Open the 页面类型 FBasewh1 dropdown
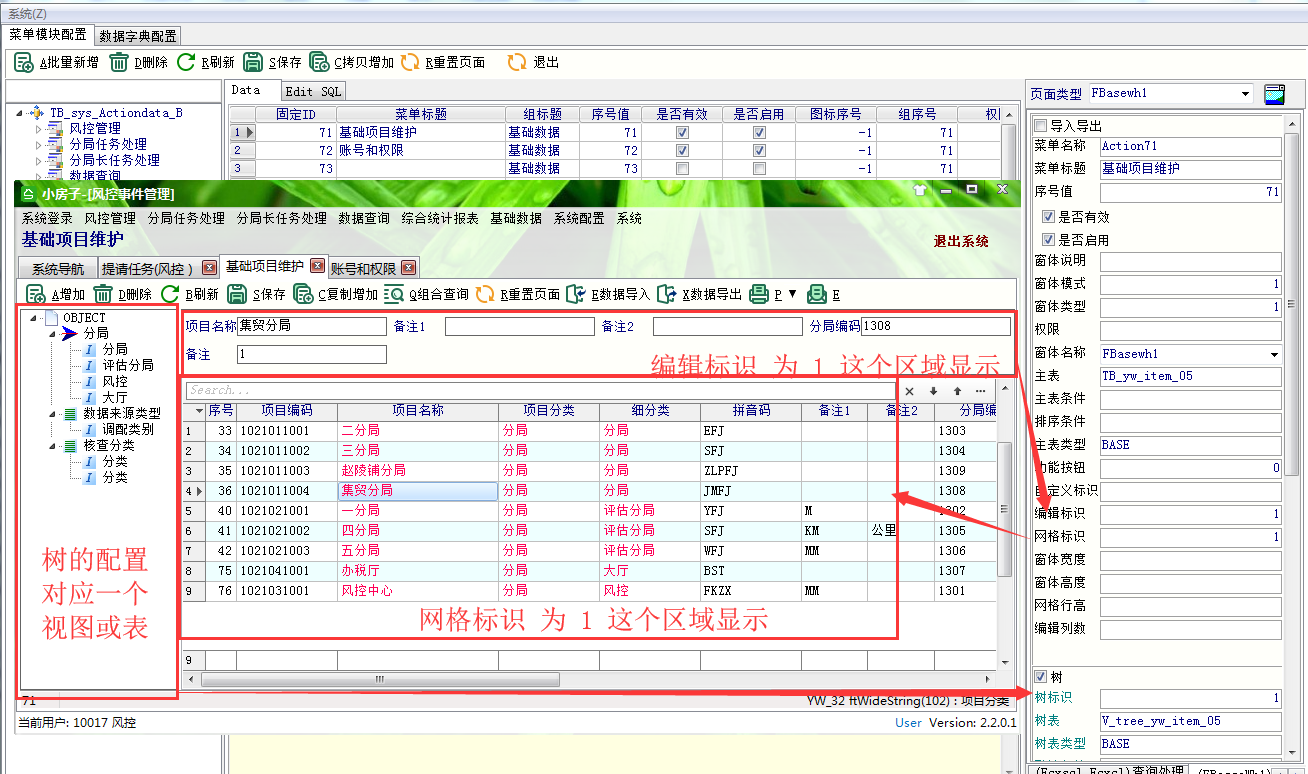The height and width of the screenshot is (774, 1308). [1245, 93]
